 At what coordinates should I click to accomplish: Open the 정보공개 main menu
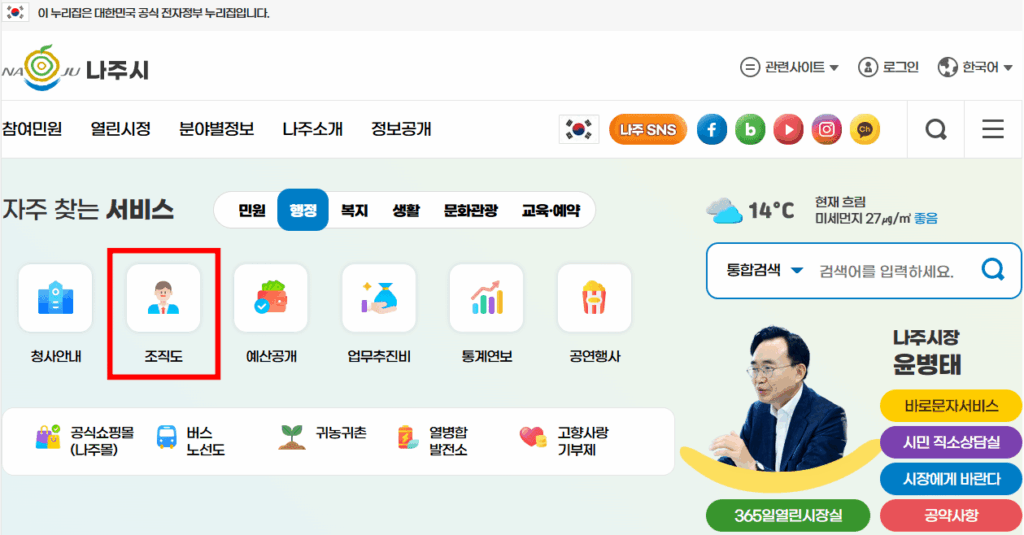pyautogui.click(x=401, y=129)
